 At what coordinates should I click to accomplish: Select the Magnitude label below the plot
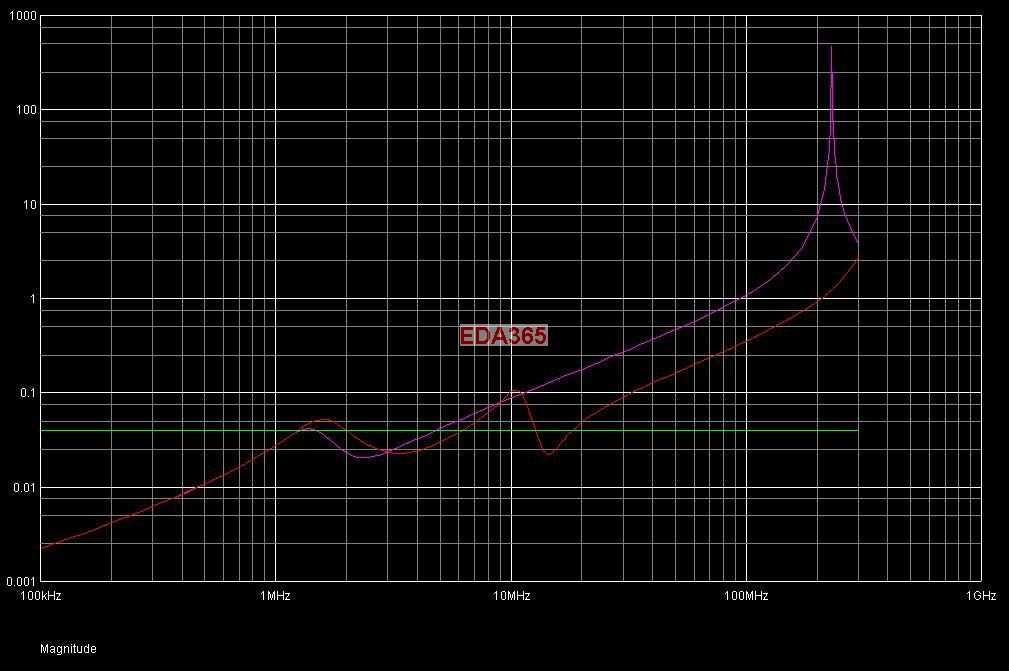click(x=68, y=648)
